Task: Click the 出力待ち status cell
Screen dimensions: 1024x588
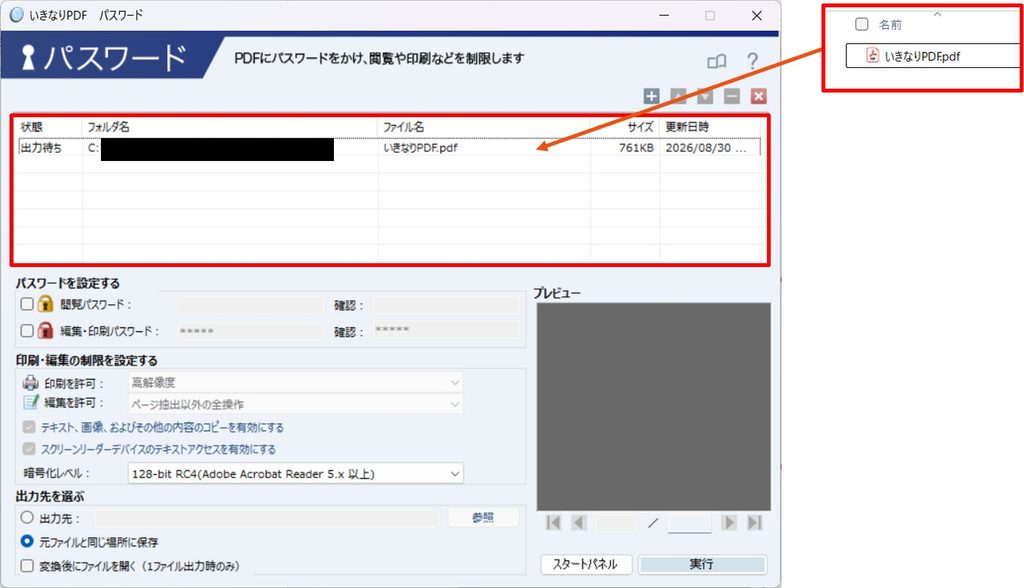Action: (x=40, y=148)
